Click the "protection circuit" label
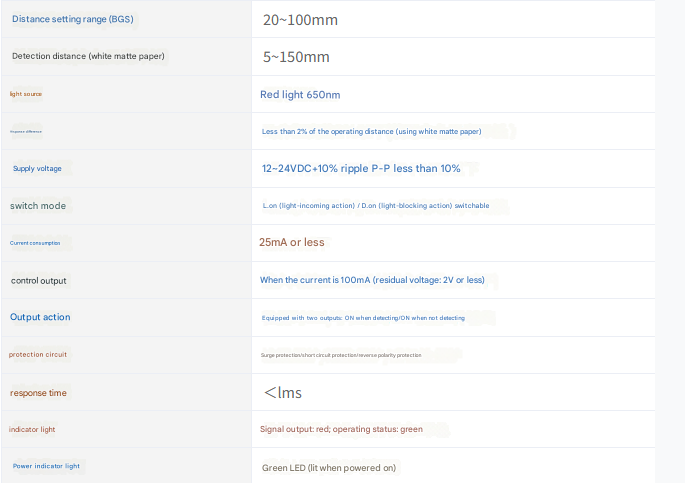The image size is (685, 483). (x=38, y=355)
